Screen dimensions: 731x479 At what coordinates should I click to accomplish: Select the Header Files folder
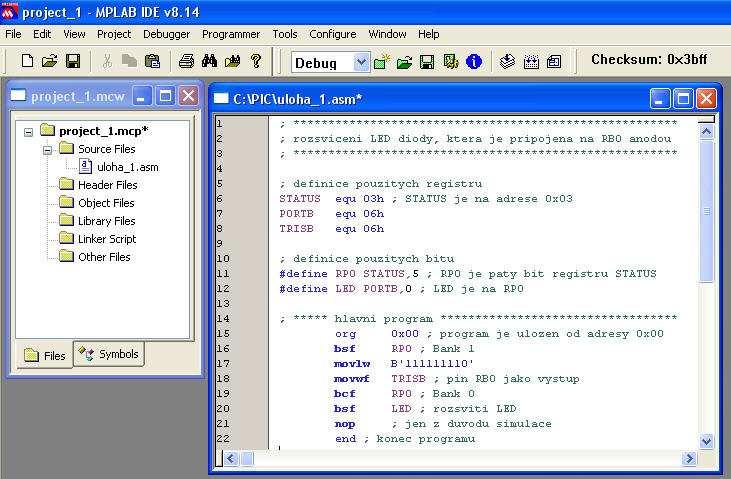(x=108, y=185)
